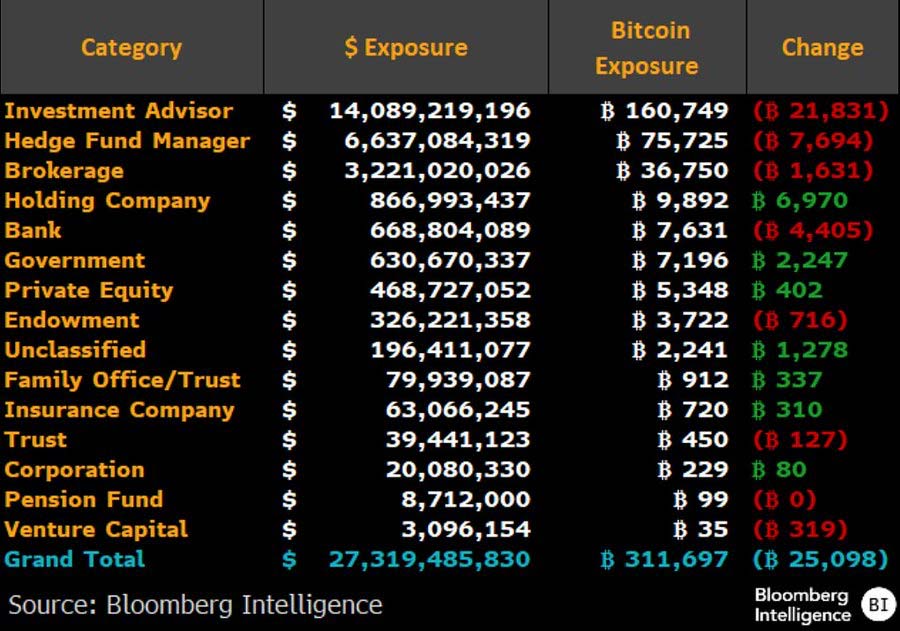Click the Category column header

click(x=131, y=47)
